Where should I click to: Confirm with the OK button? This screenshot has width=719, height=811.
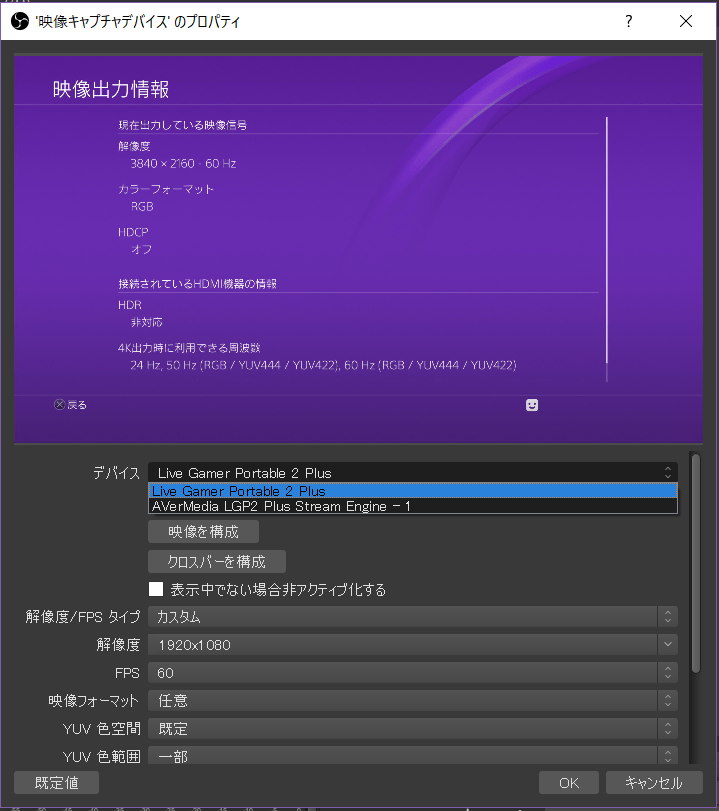tap(569, 783)
